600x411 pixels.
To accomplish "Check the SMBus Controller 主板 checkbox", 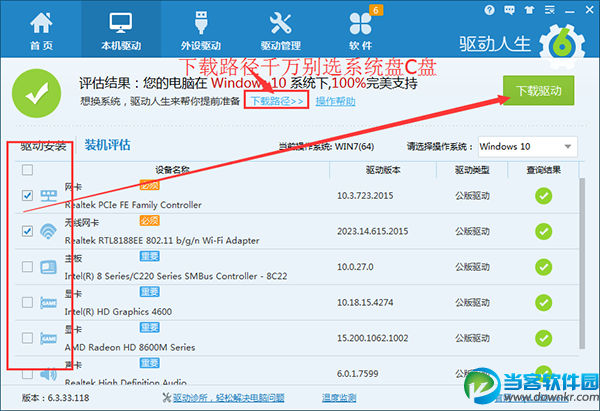I will 27,267.
